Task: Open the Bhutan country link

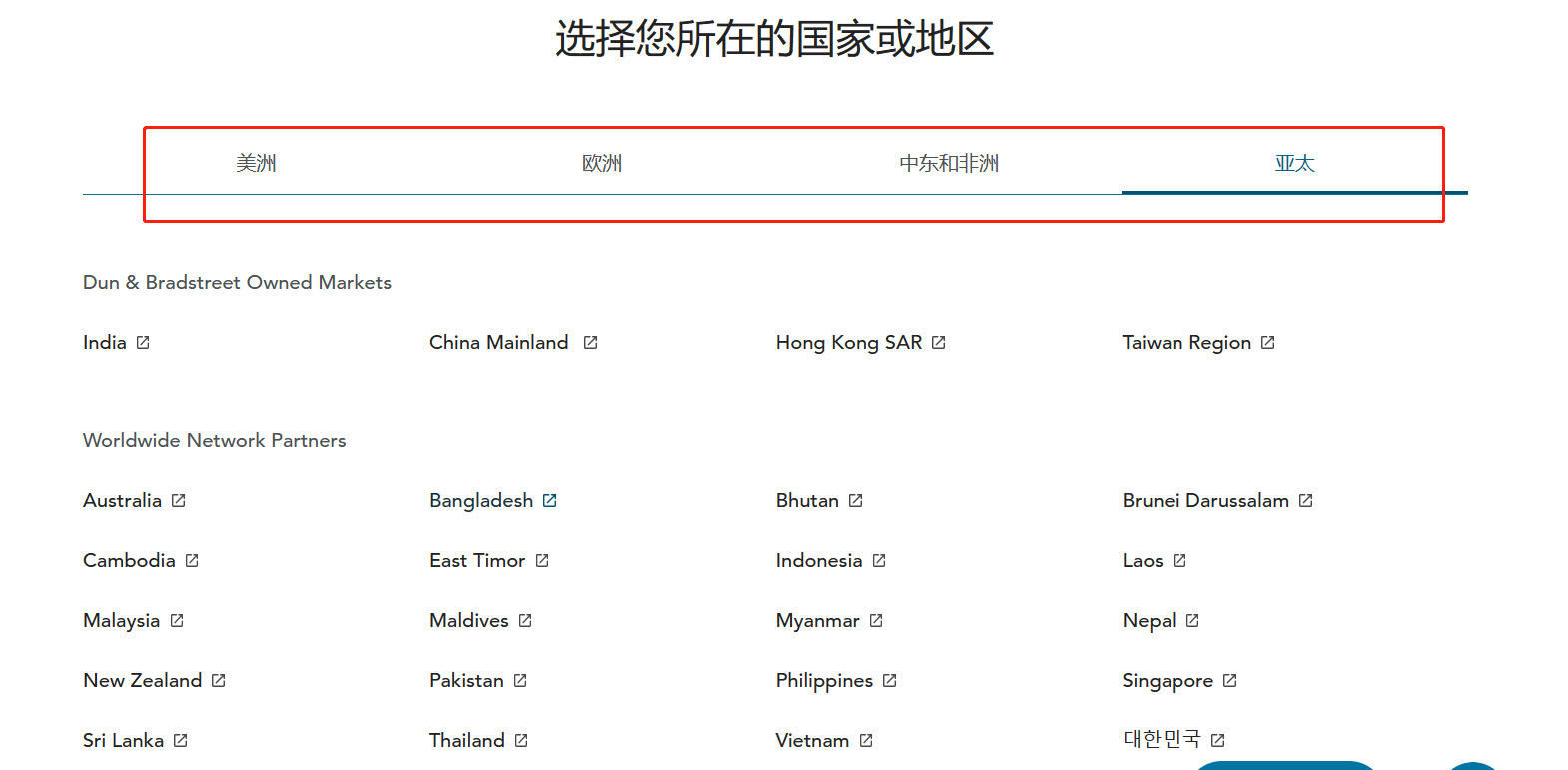Action: 807,500
